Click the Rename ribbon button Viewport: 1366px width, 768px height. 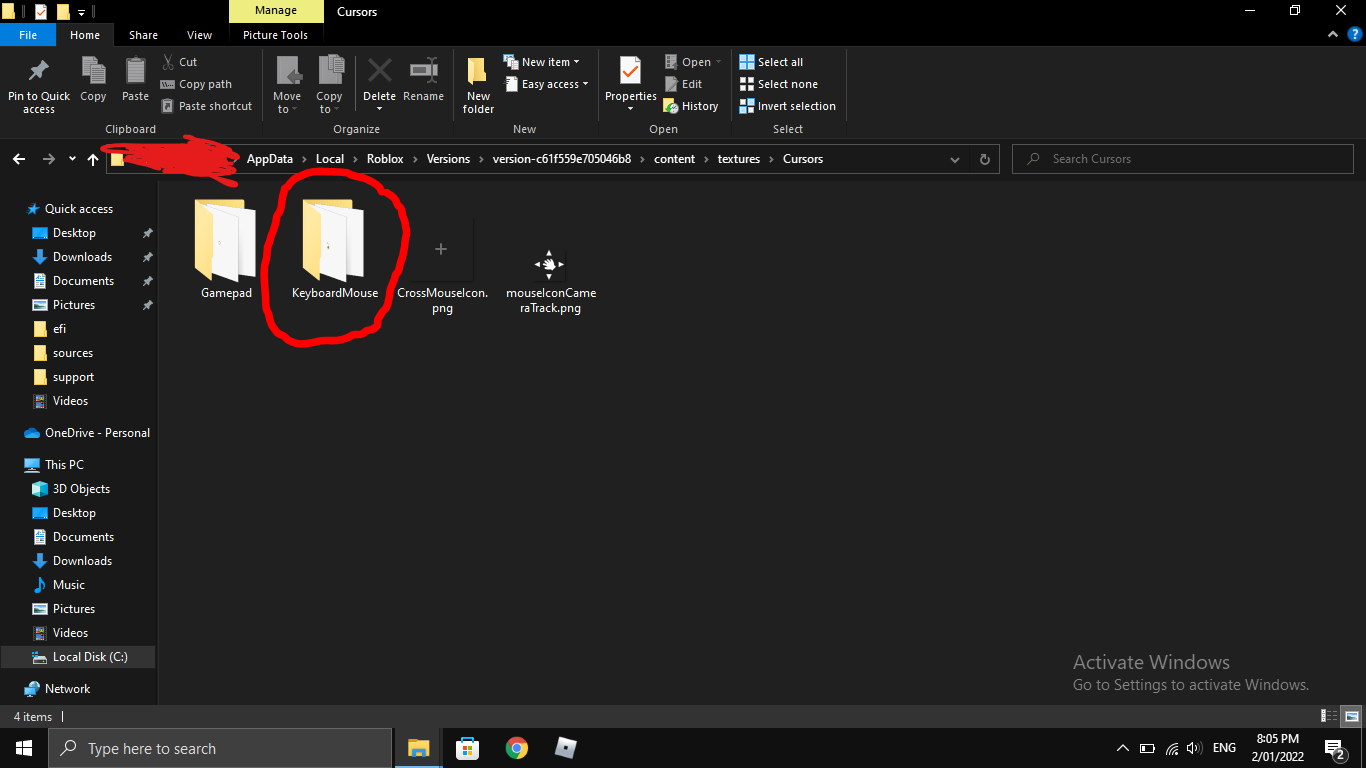[423, 80]
